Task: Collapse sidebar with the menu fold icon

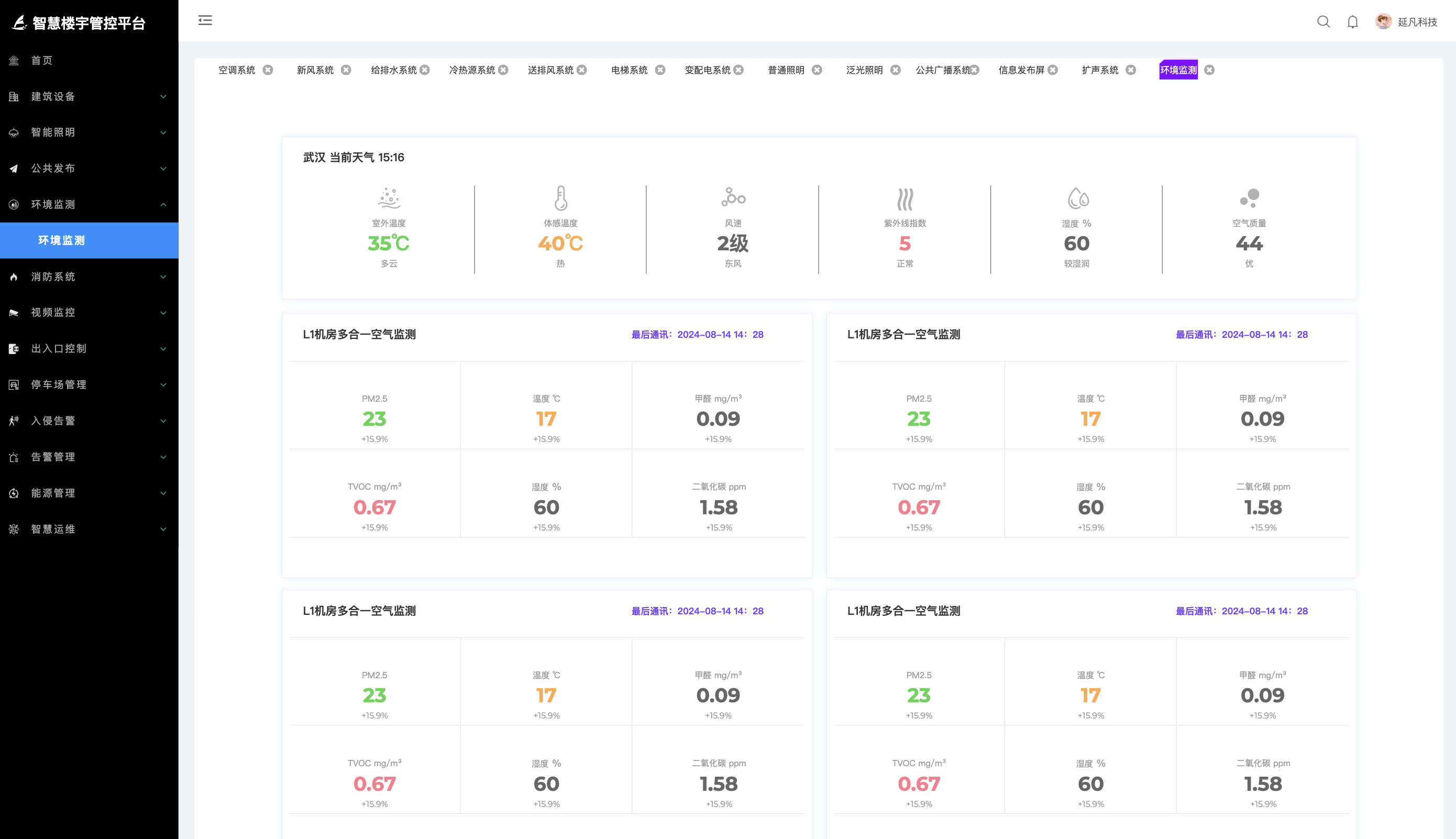Action: click(205, 21)
